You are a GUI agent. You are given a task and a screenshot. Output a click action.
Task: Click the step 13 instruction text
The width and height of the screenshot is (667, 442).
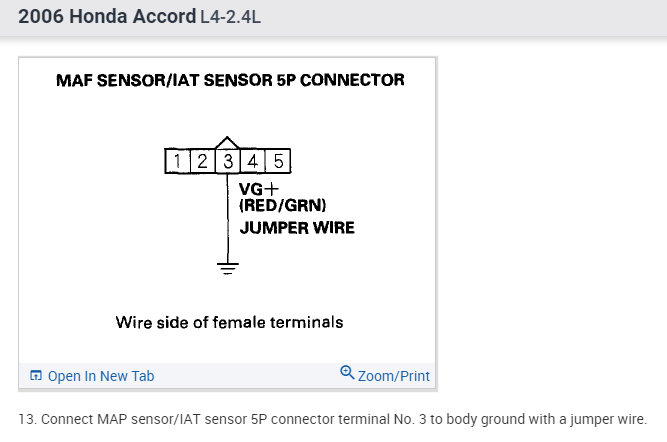click(333, 419)
